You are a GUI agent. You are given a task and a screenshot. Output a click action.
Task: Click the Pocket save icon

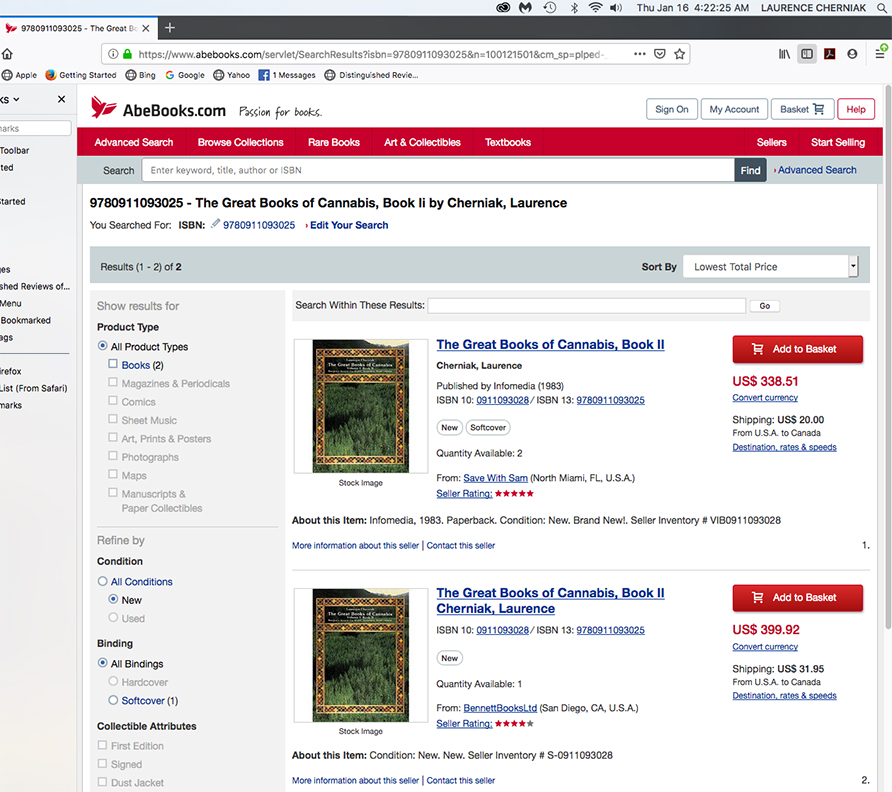660,54
